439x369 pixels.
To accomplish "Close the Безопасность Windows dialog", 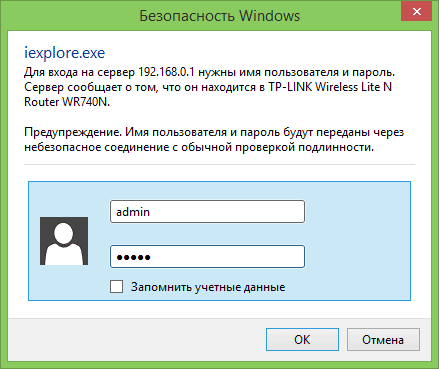I will (x=417, y=12).
